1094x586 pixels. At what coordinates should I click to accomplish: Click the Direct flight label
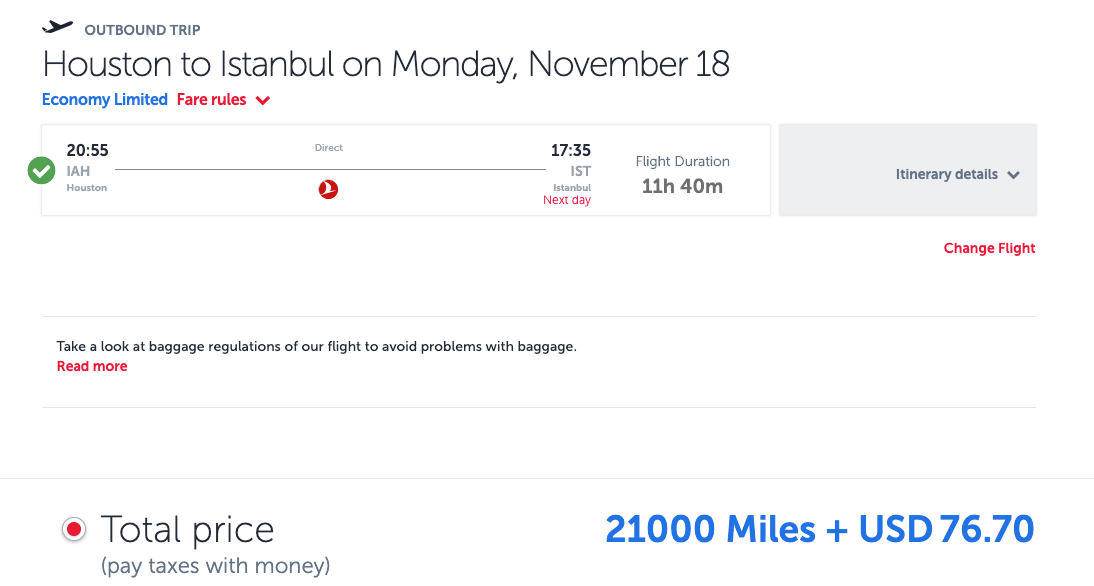[328, 148]
